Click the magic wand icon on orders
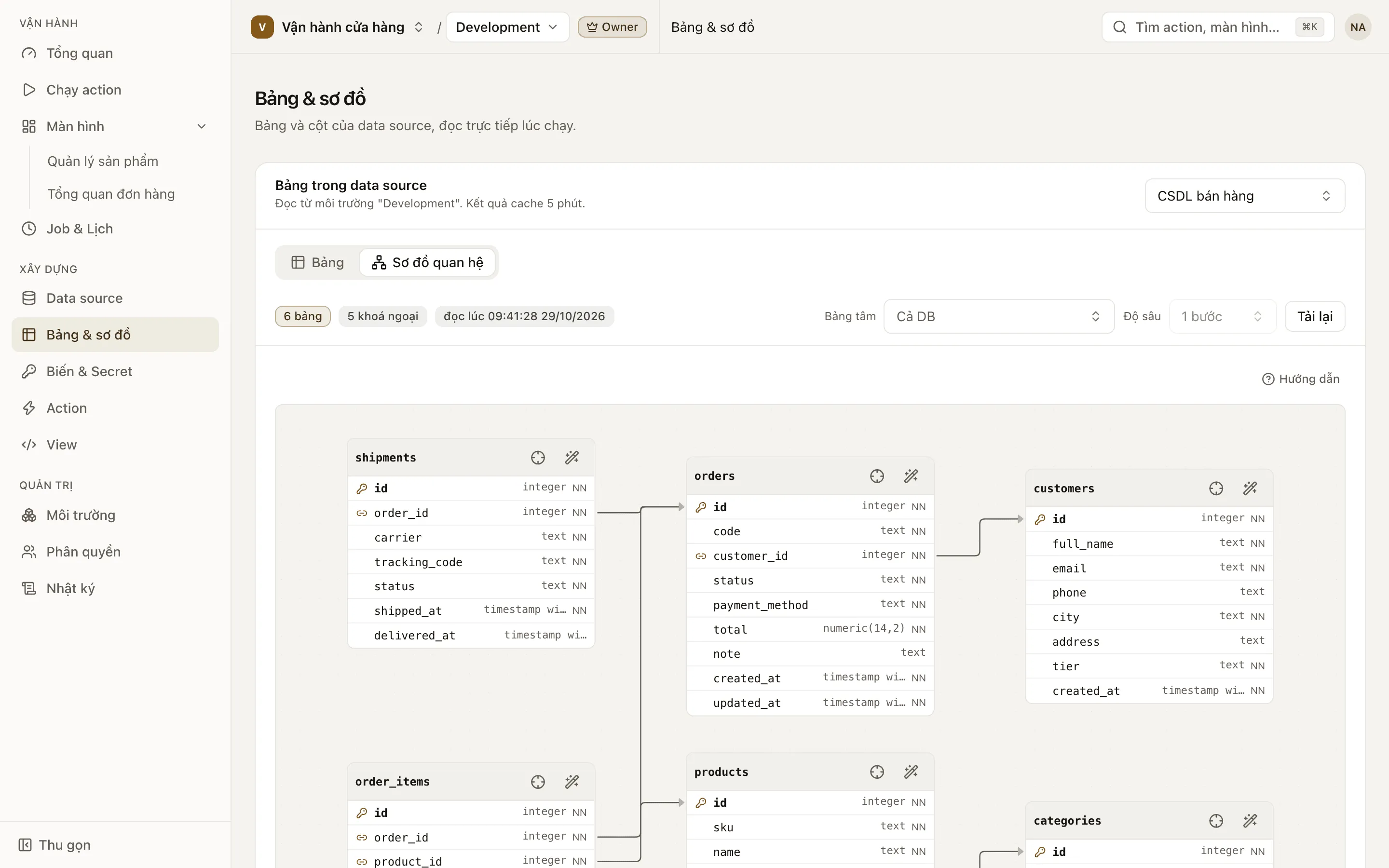The height and width of the screenshot is (868, 1389). 911,476
